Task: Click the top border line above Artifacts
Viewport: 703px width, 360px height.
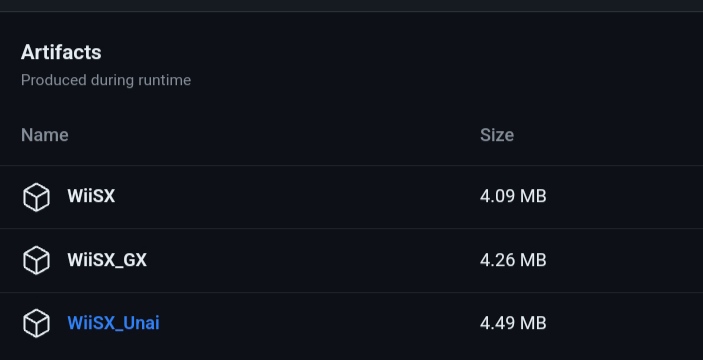Action: coord(352,12)
